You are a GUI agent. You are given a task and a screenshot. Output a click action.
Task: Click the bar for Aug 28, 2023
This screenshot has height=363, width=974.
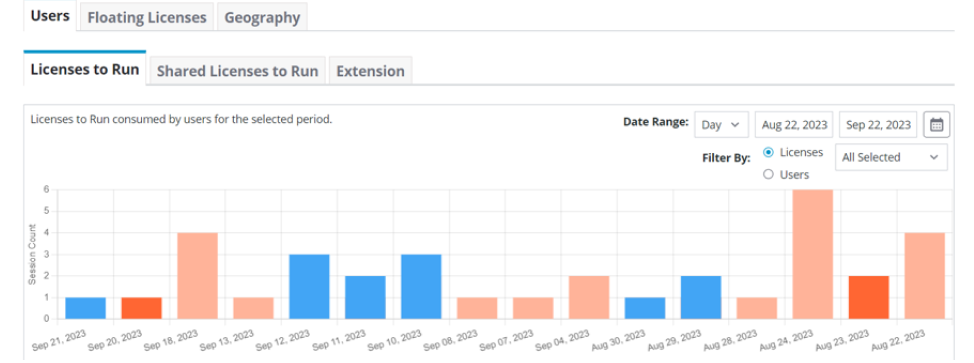[757, 308]
